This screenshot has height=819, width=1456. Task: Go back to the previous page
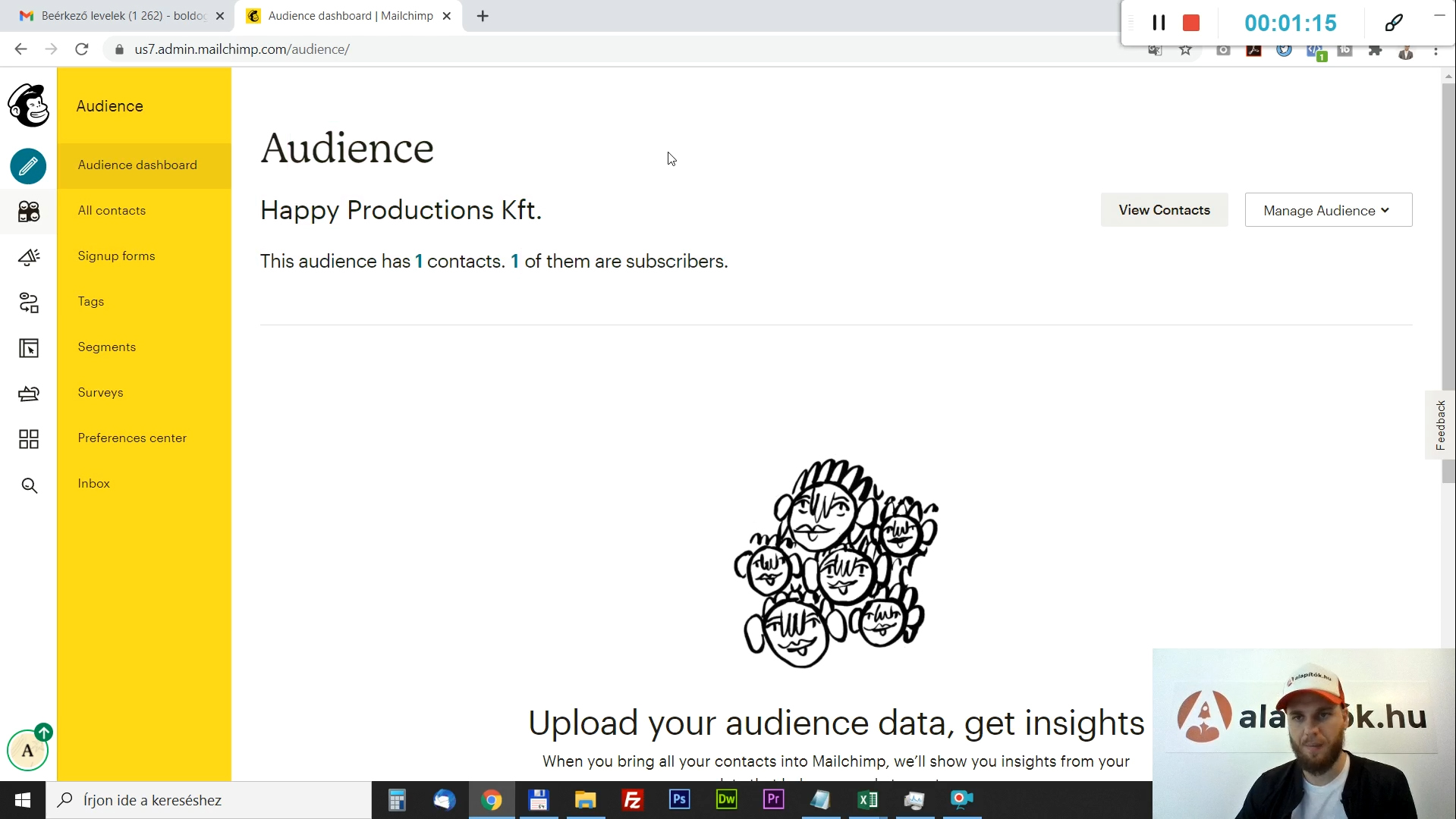(20, 49)
